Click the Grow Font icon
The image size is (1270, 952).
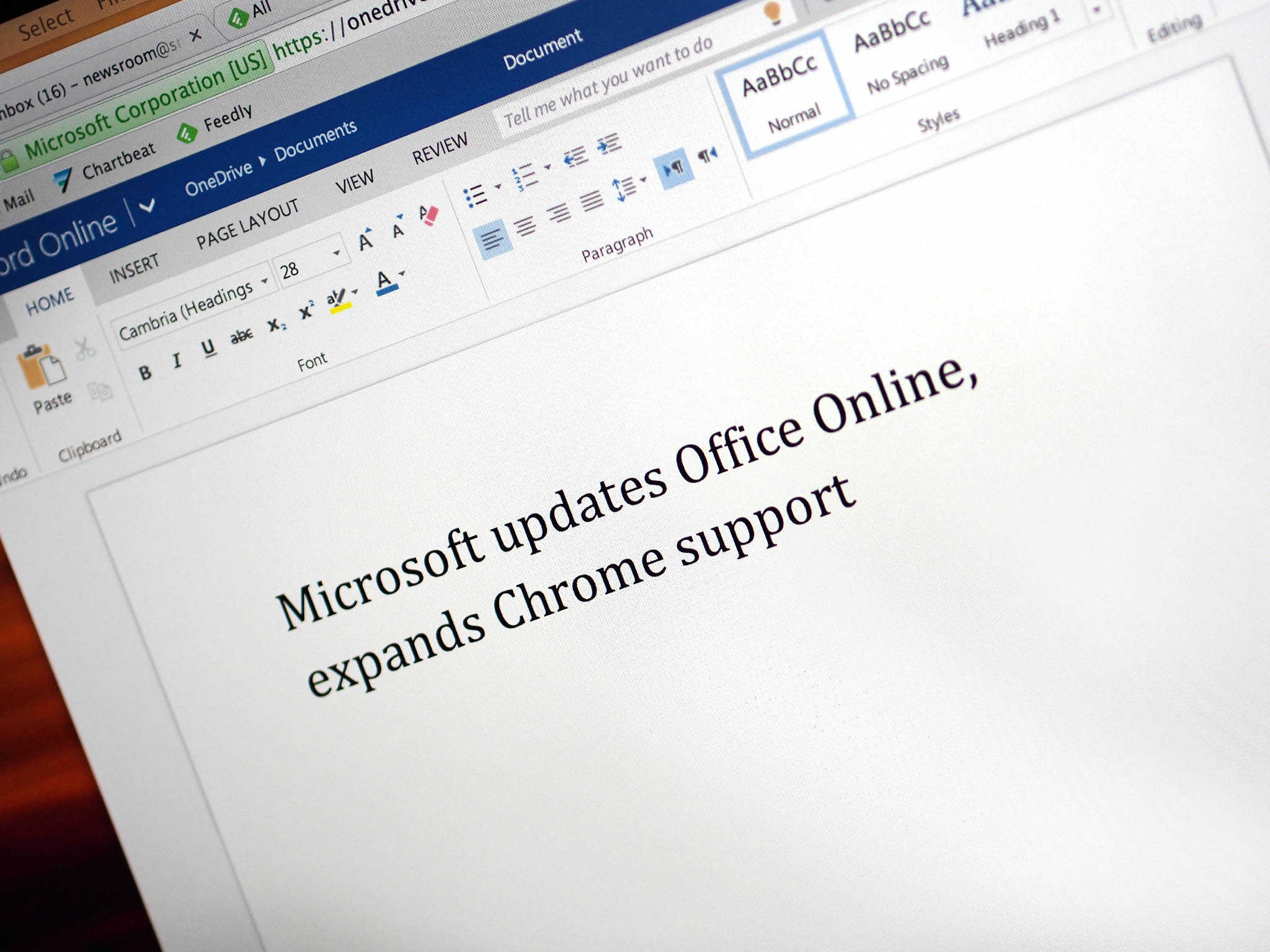[366, 239]
